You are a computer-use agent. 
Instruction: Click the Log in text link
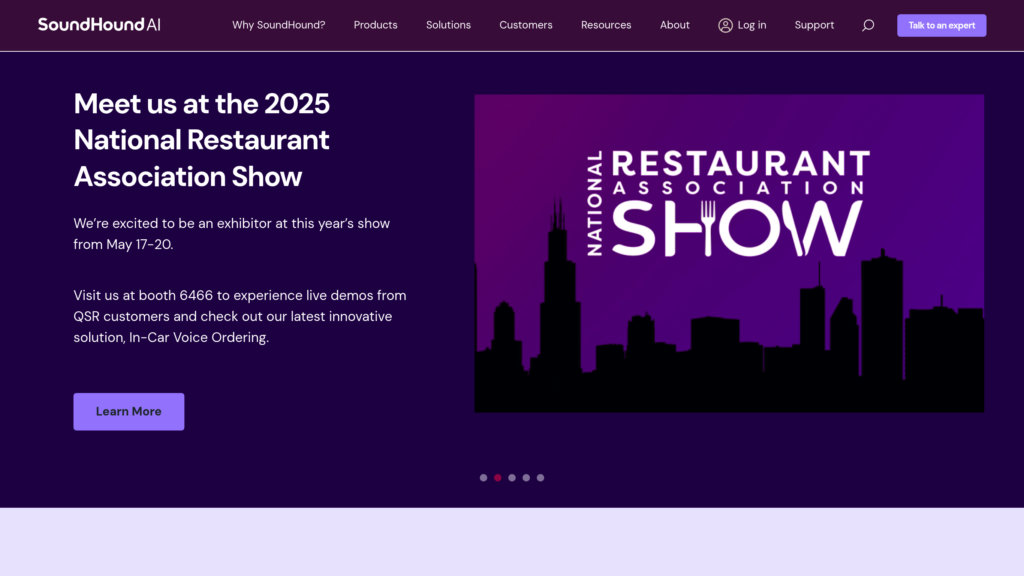(752, 25)
